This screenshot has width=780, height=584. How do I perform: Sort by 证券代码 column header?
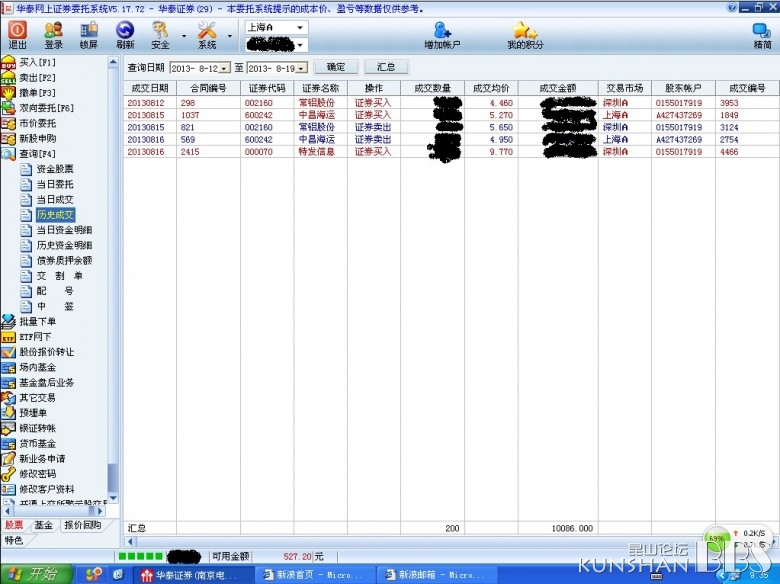click(267, 88)
